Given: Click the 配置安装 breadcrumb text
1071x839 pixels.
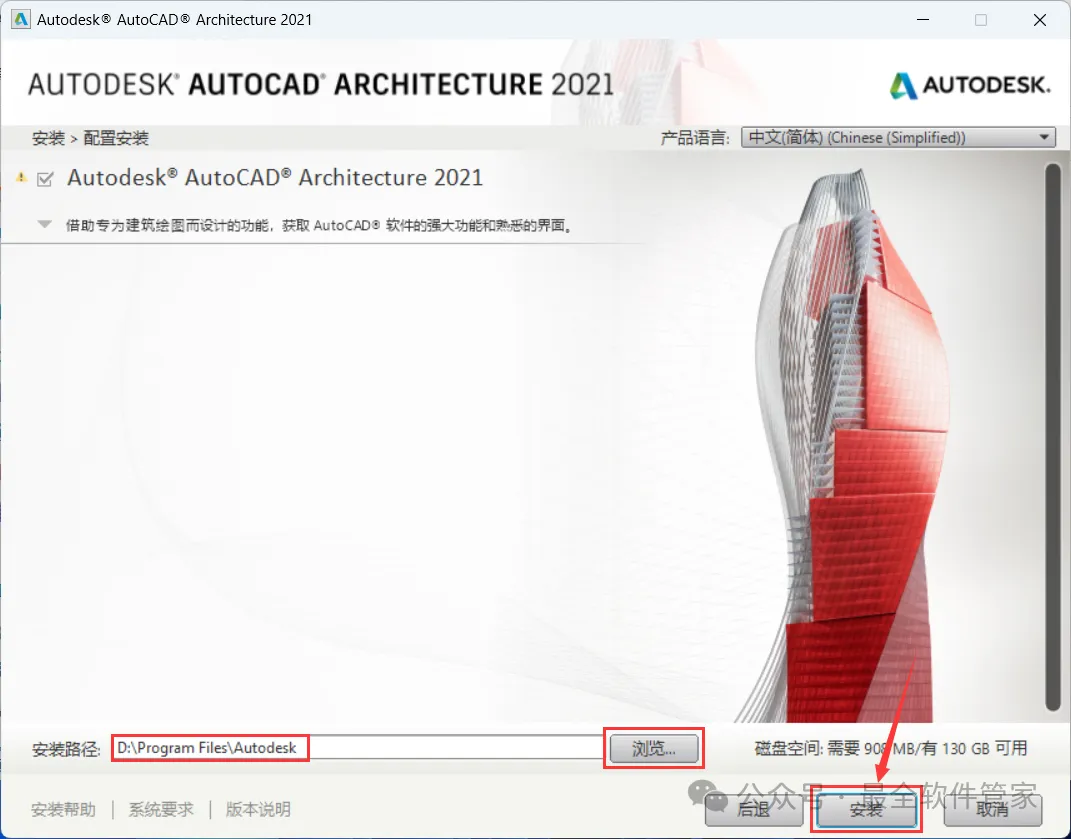Looking at the screenshot, I should click(x=116, y=138).
